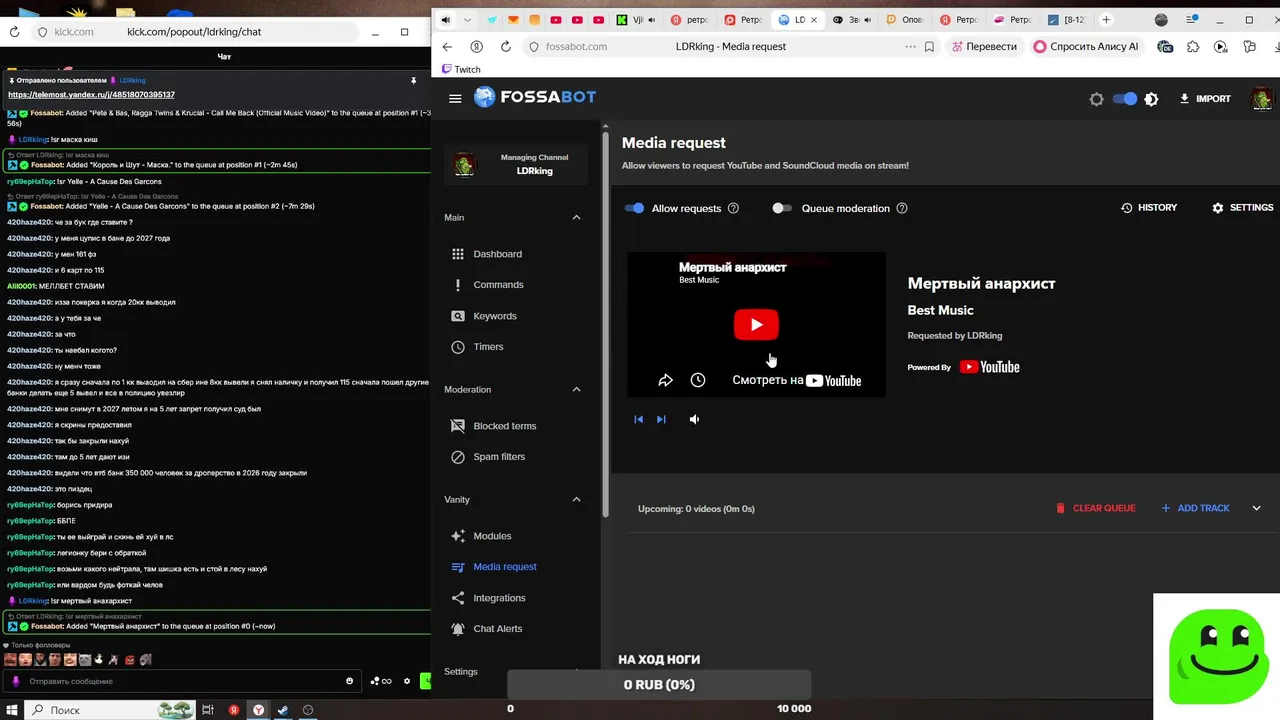1280x720 pixels.
Task: Switch to the Опове browser tab
Action: [x=904, y=20]
